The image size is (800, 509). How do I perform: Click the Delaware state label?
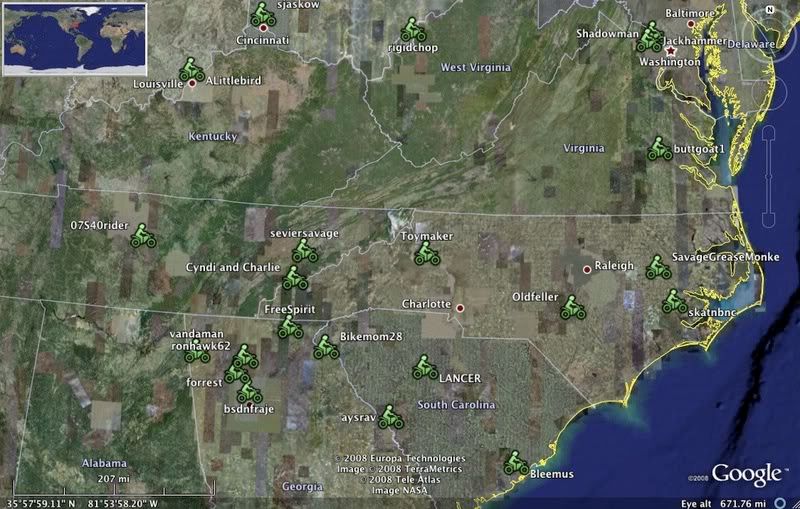click(x=751, y=44)
